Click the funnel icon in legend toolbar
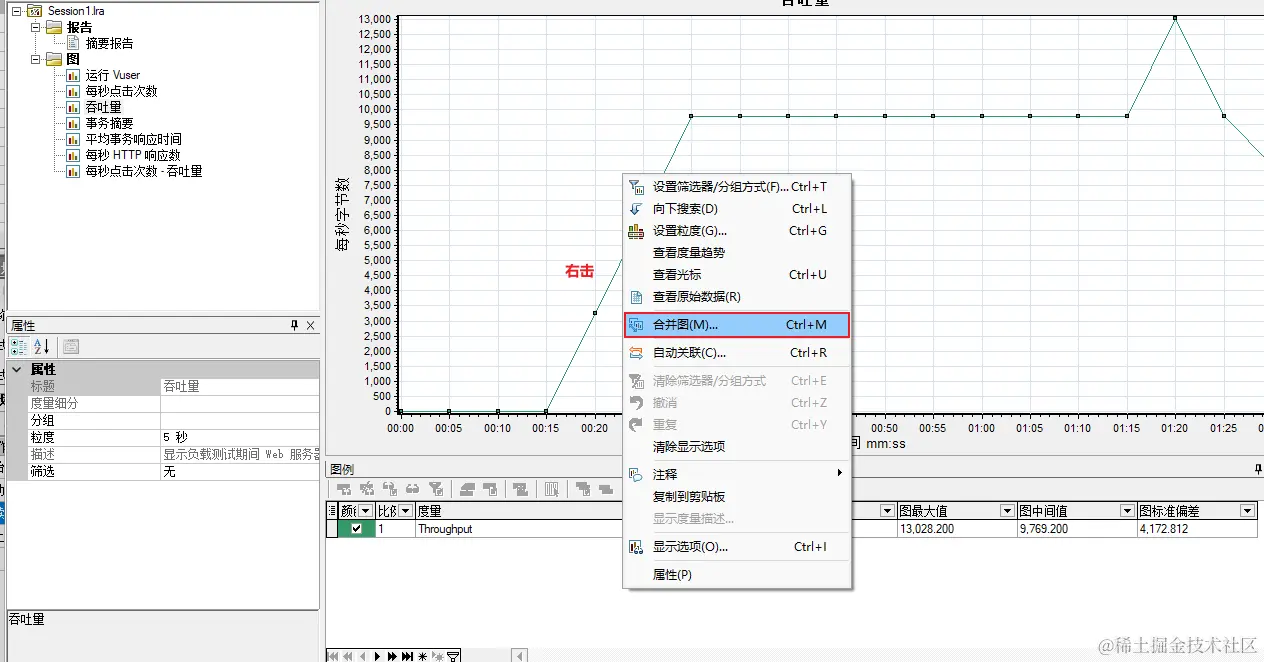 click(x=436, y=489)
